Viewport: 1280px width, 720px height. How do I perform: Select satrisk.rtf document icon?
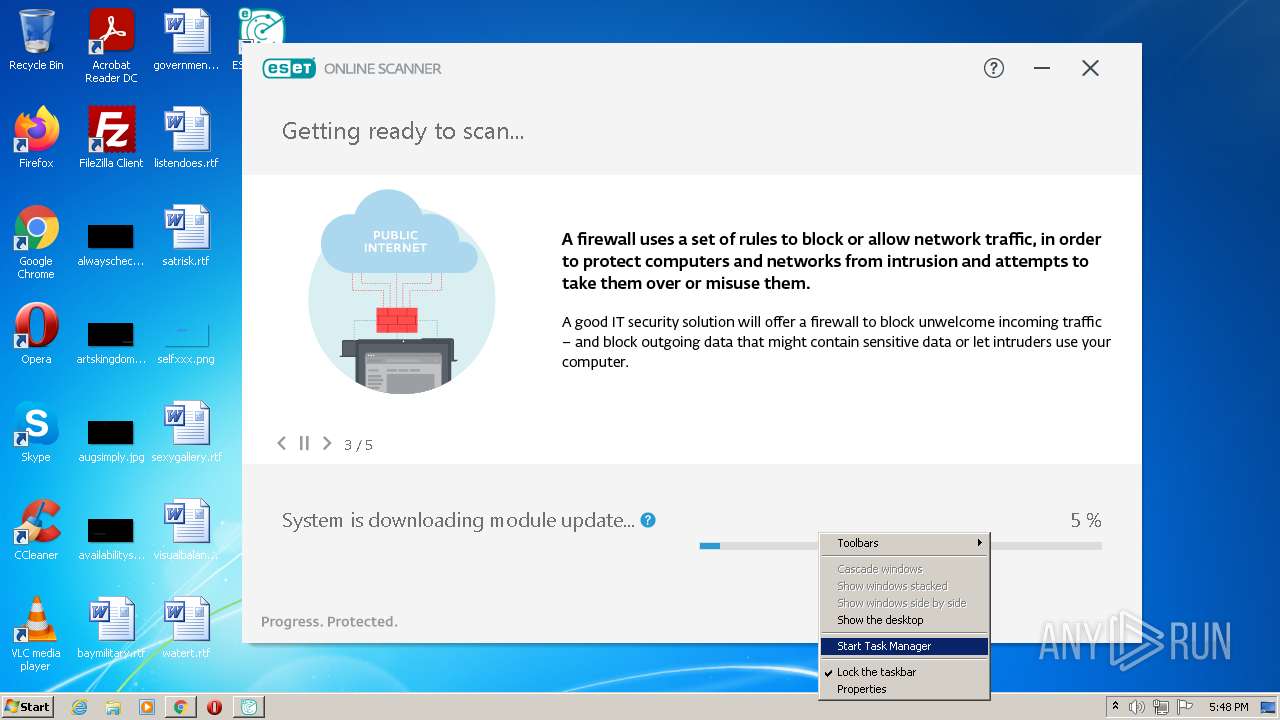tap(186, 235)
